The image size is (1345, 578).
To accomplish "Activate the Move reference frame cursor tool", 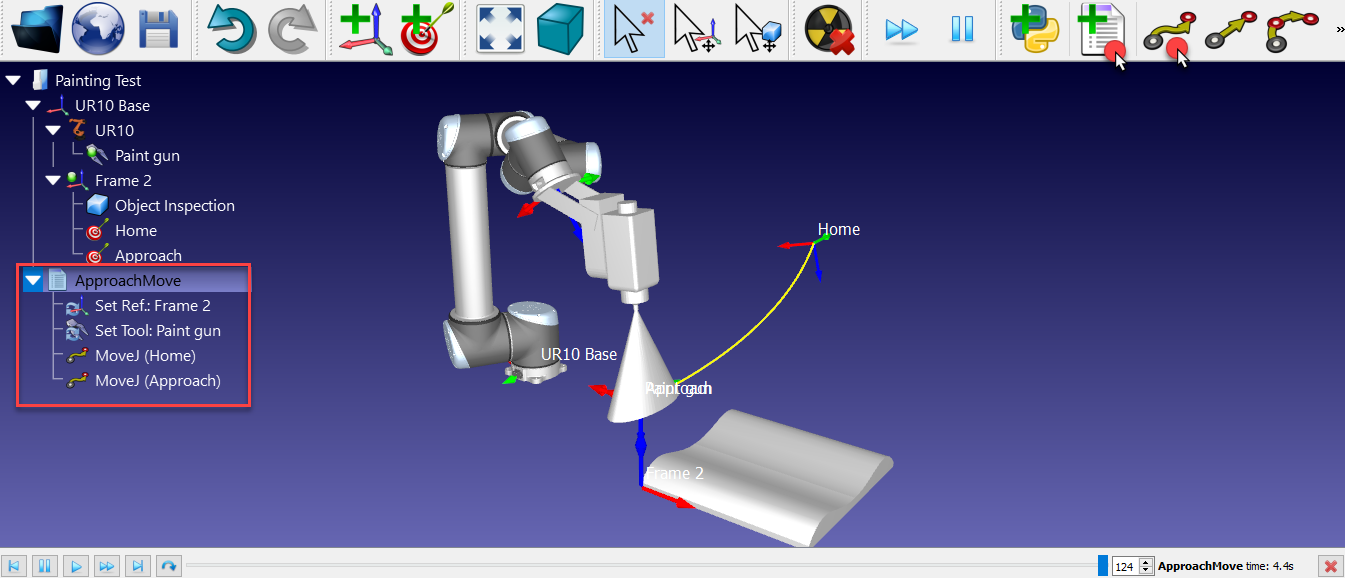I will [x=696, y=30].
